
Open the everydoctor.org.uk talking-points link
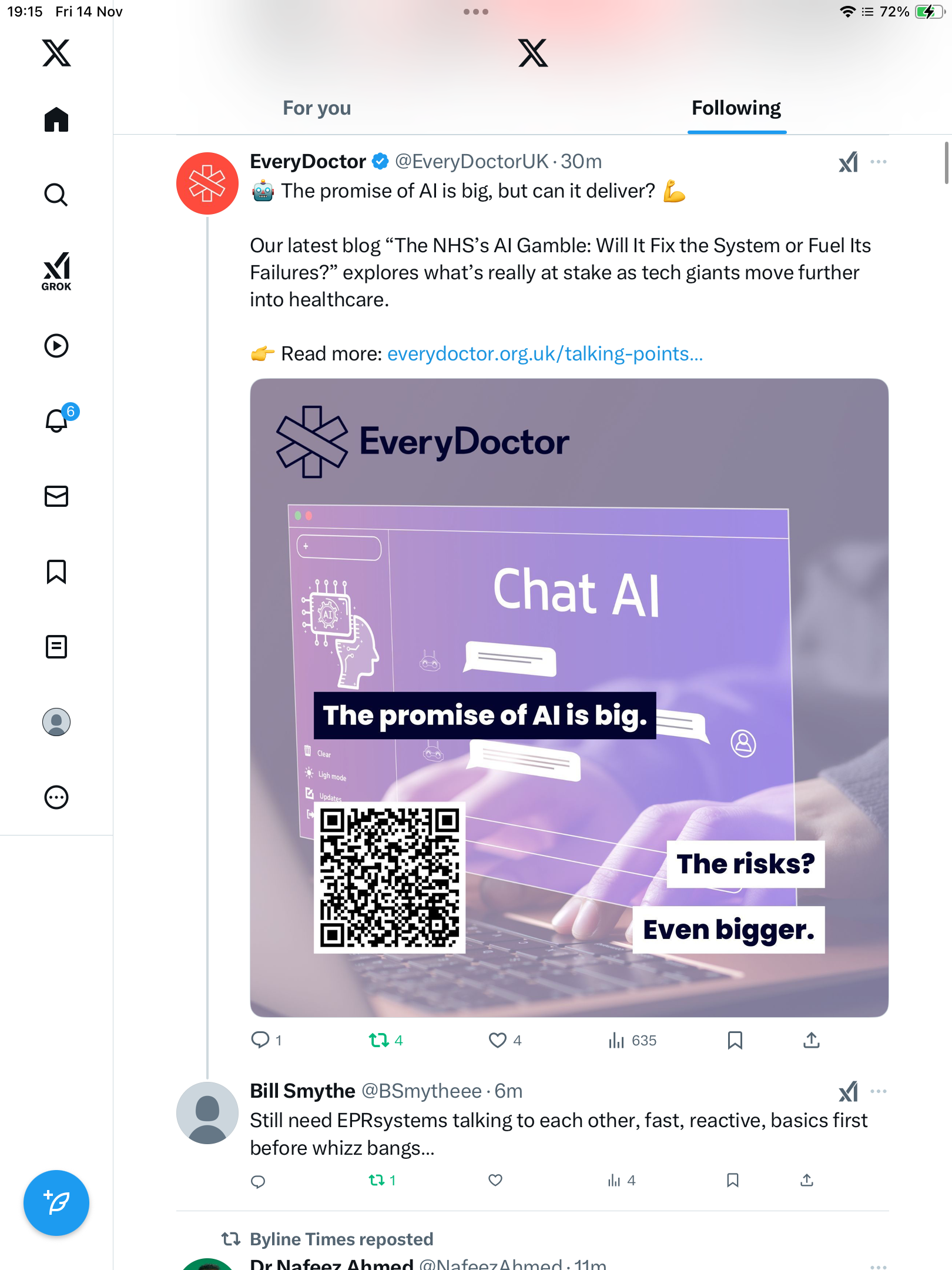tap(545, 354)
